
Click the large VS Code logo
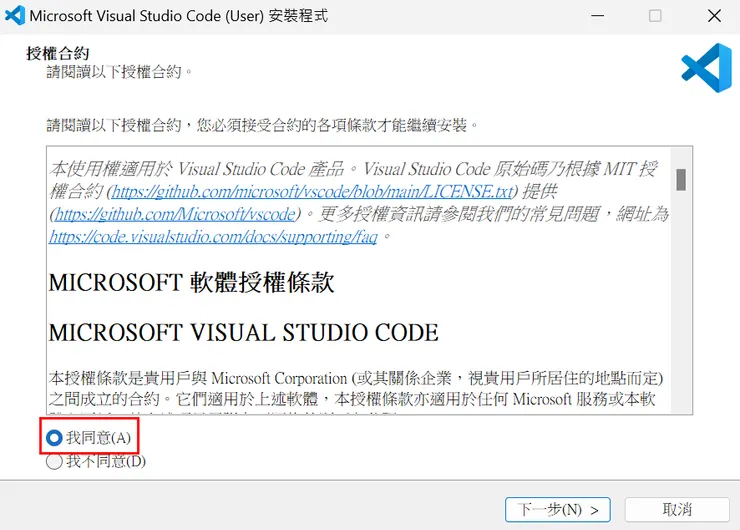click(706, 68)
